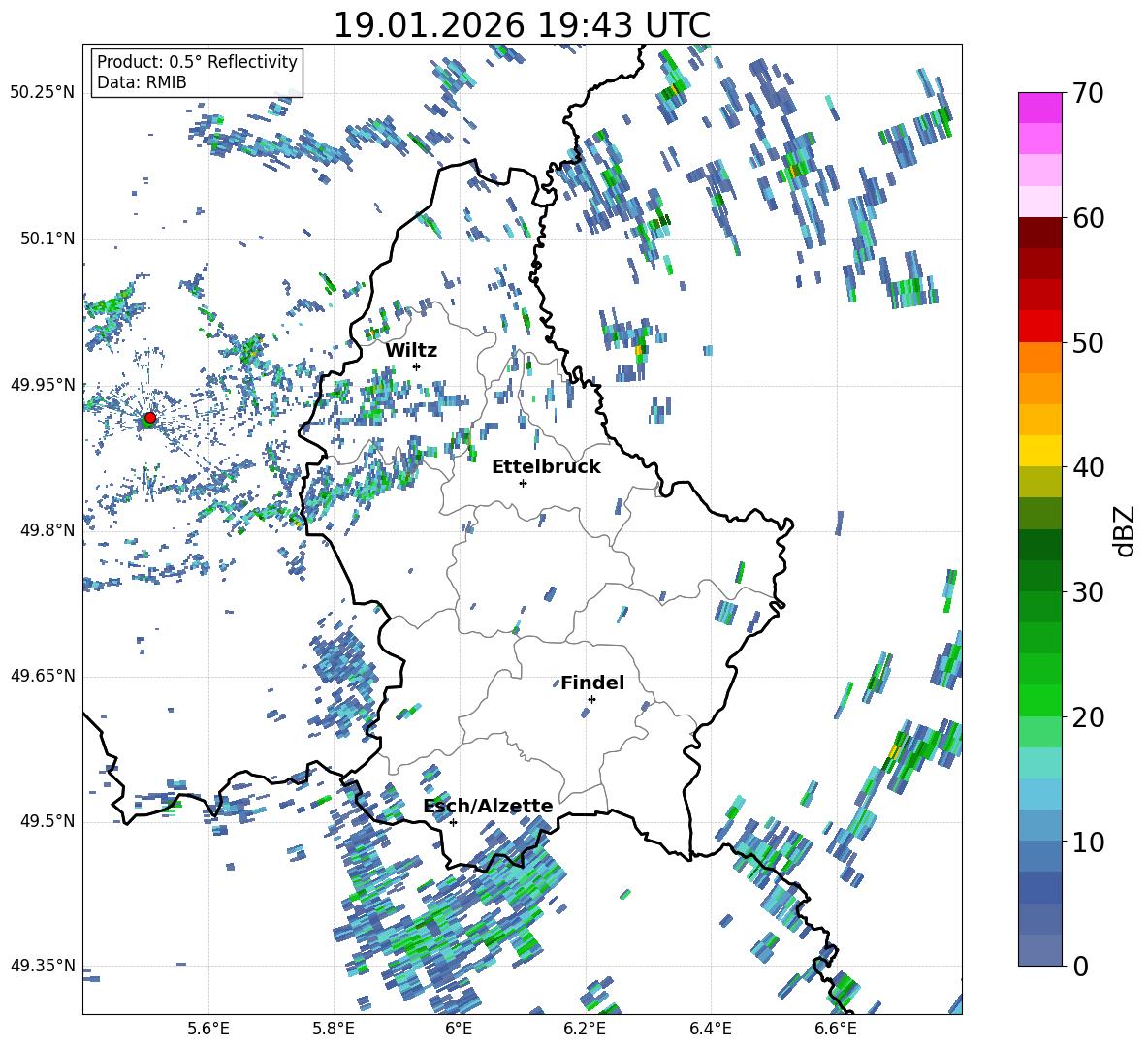
Task: Click the 5.8°E longitude label
Action: 334,1029
